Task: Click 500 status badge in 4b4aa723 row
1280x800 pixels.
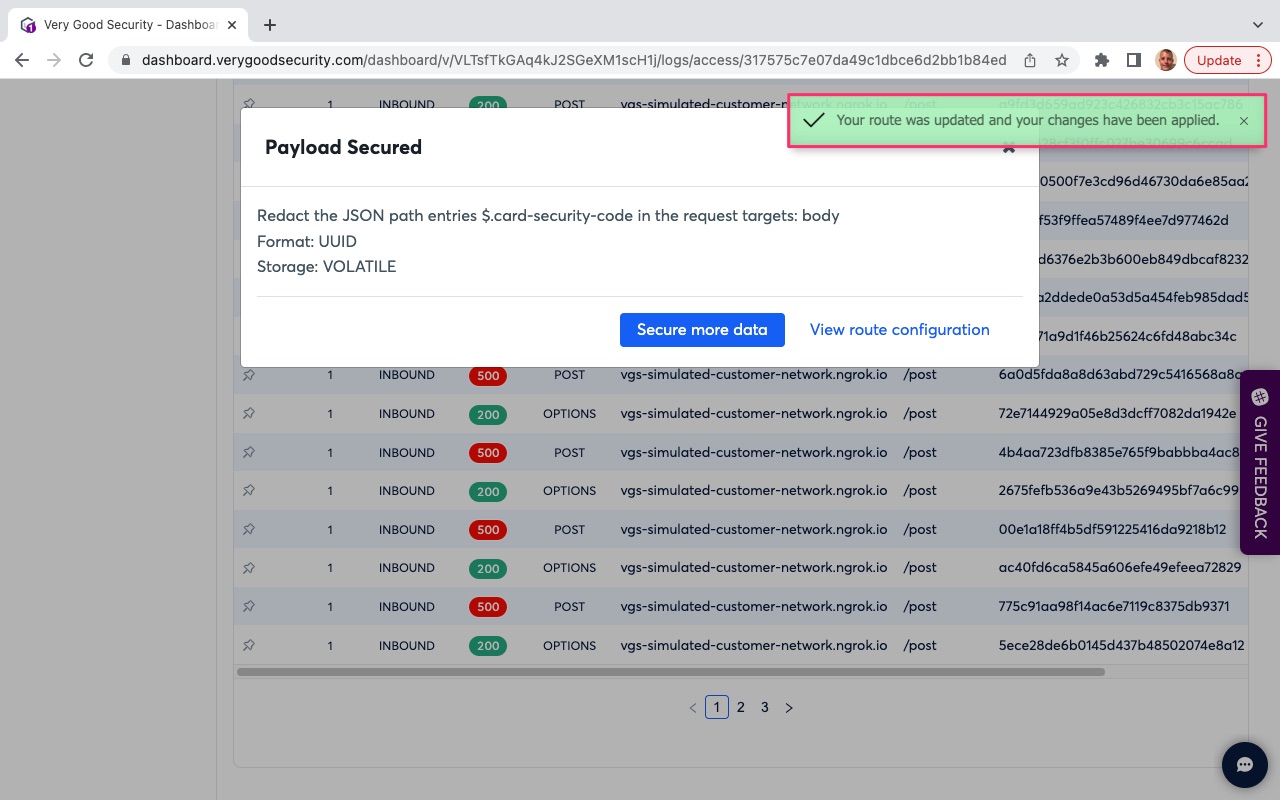Action: (488, 453)
